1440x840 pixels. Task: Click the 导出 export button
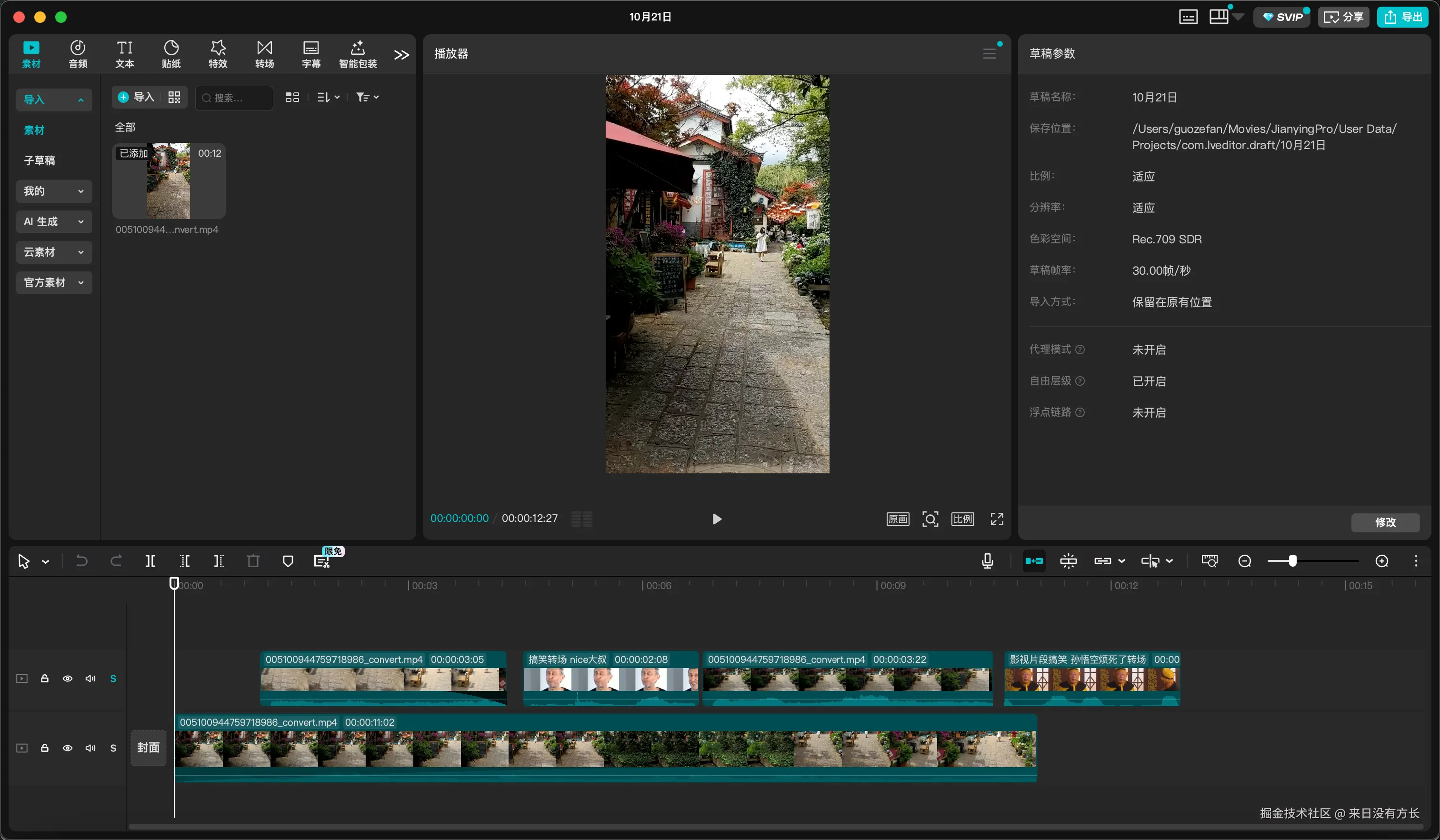tap(1403, 17)
